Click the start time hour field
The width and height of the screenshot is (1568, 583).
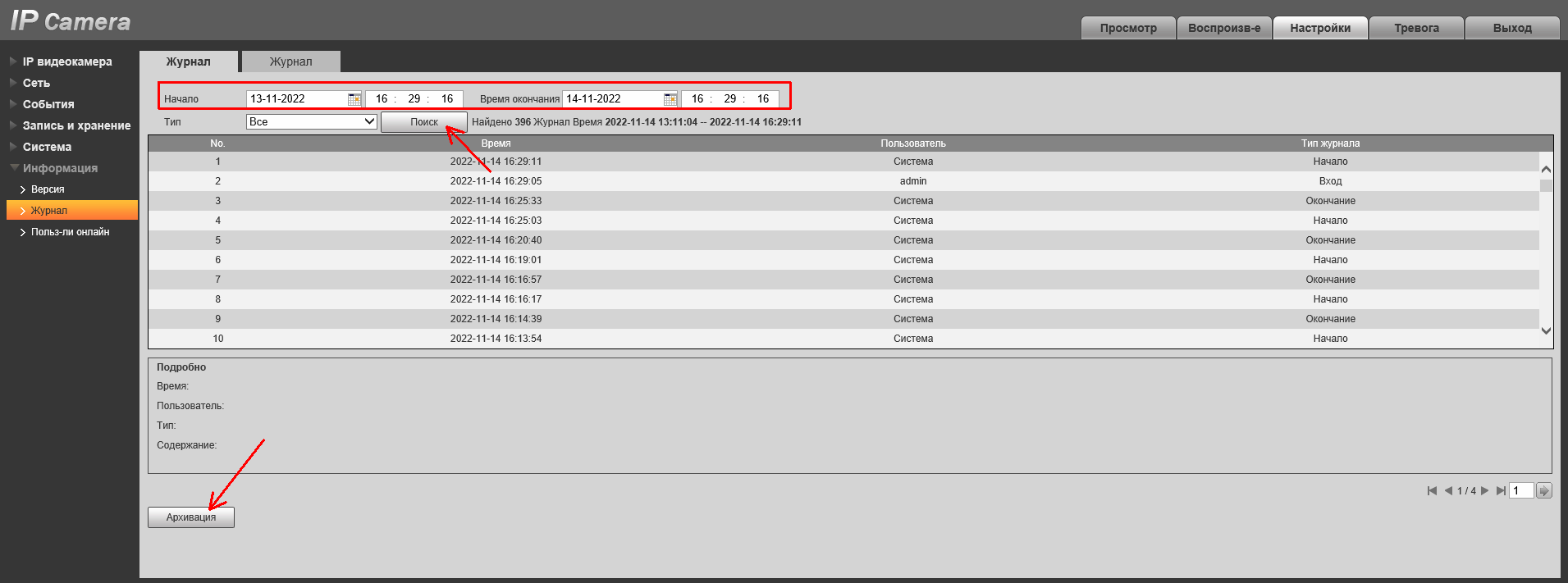click(x=382, y=98)
